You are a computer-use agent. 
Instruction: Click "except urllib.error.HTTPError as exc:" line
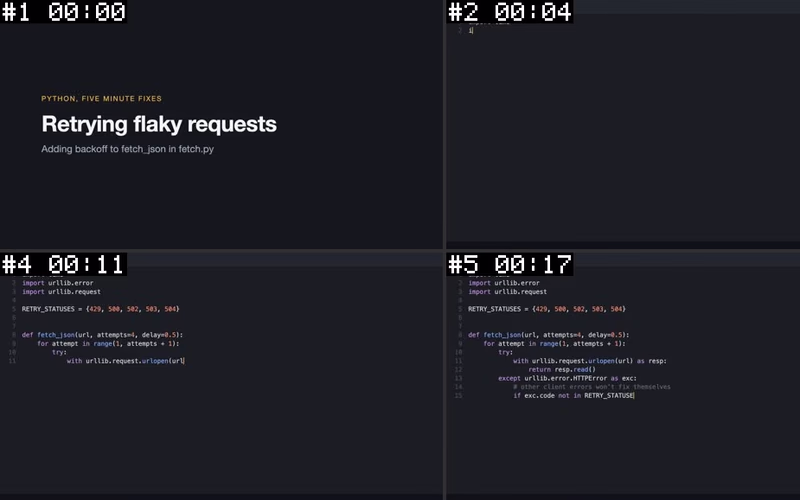point(567,378)
